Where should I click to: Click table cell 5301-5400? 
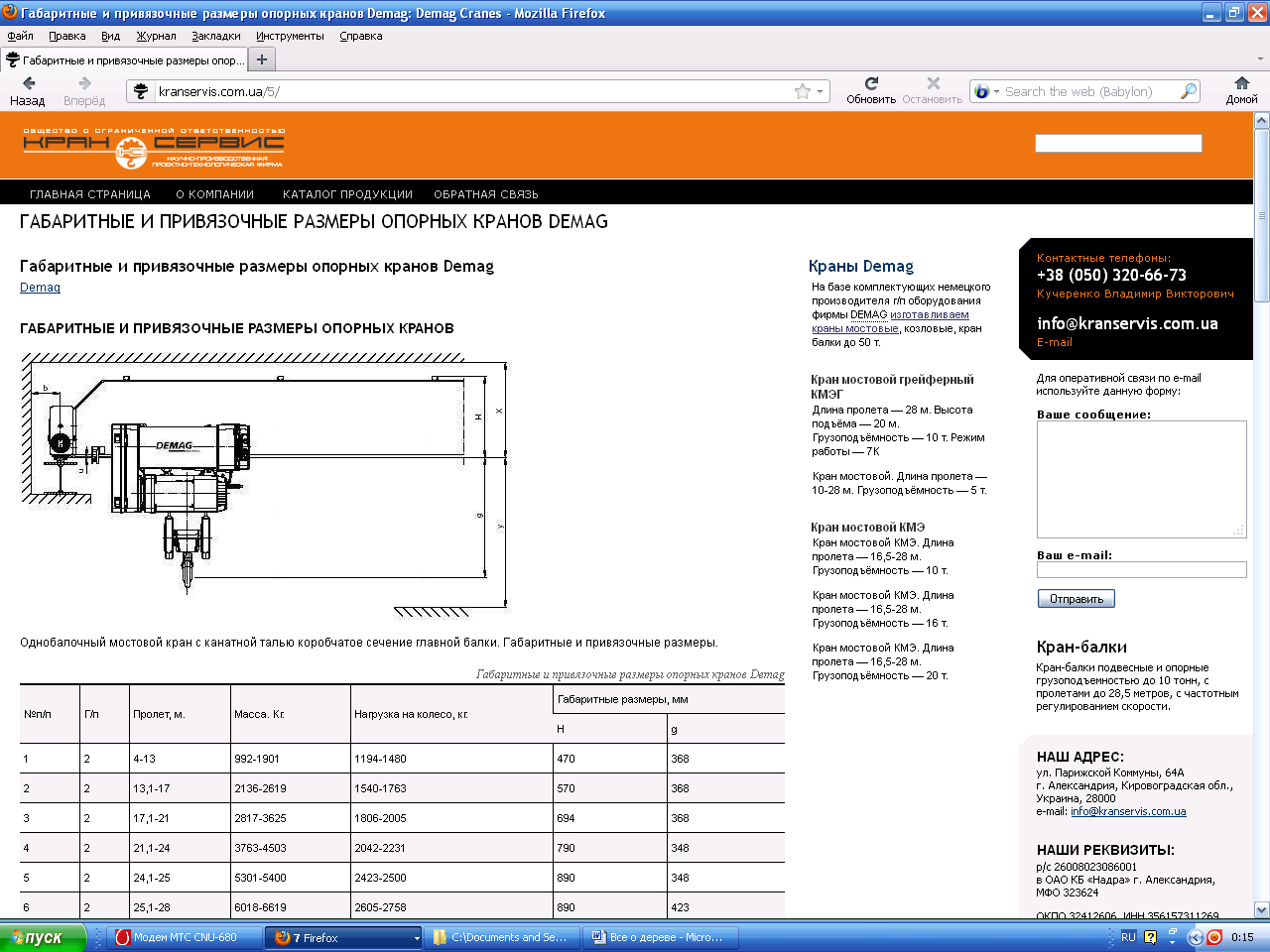(260, 878)
